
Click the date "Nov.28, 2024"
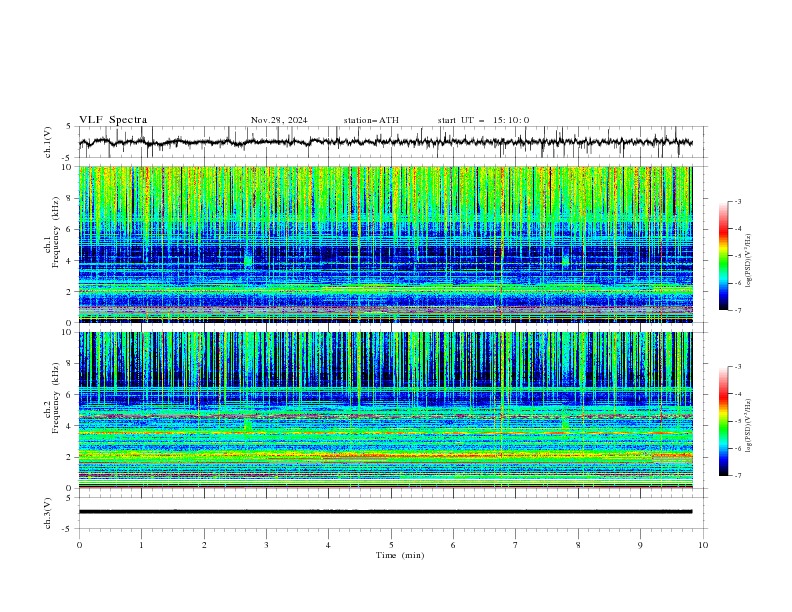[x=279, y=120]
